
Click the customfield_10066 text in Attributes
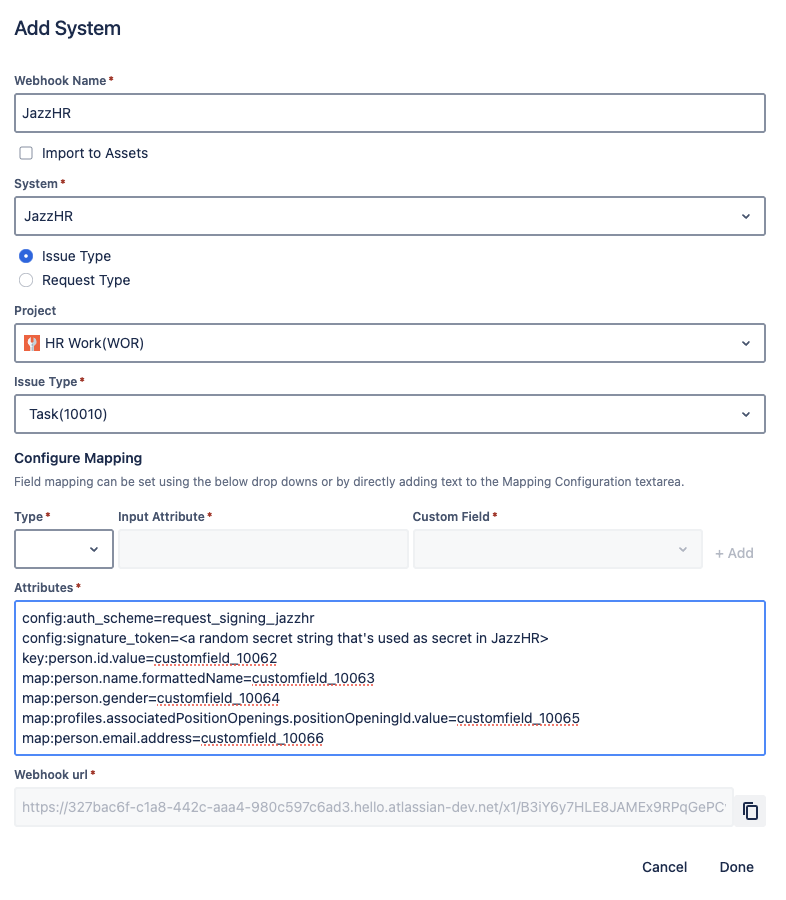pos(262,738)
